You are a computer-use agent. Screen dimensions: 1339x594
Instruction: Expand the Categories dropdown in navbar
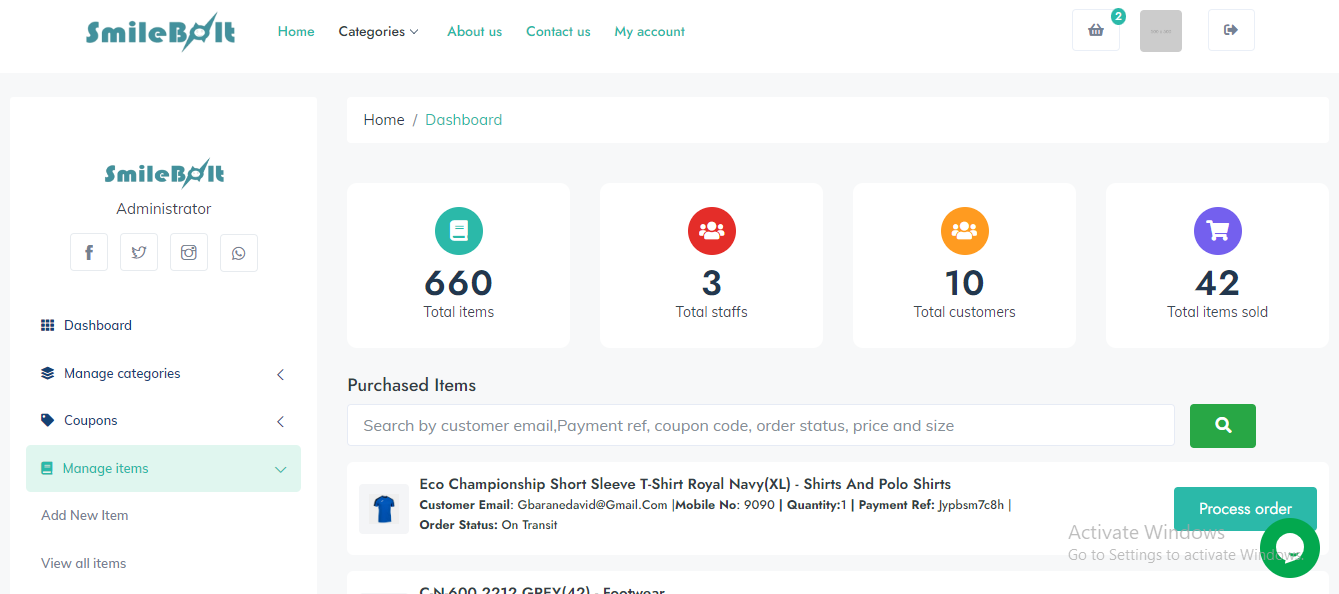pos(378,32)
